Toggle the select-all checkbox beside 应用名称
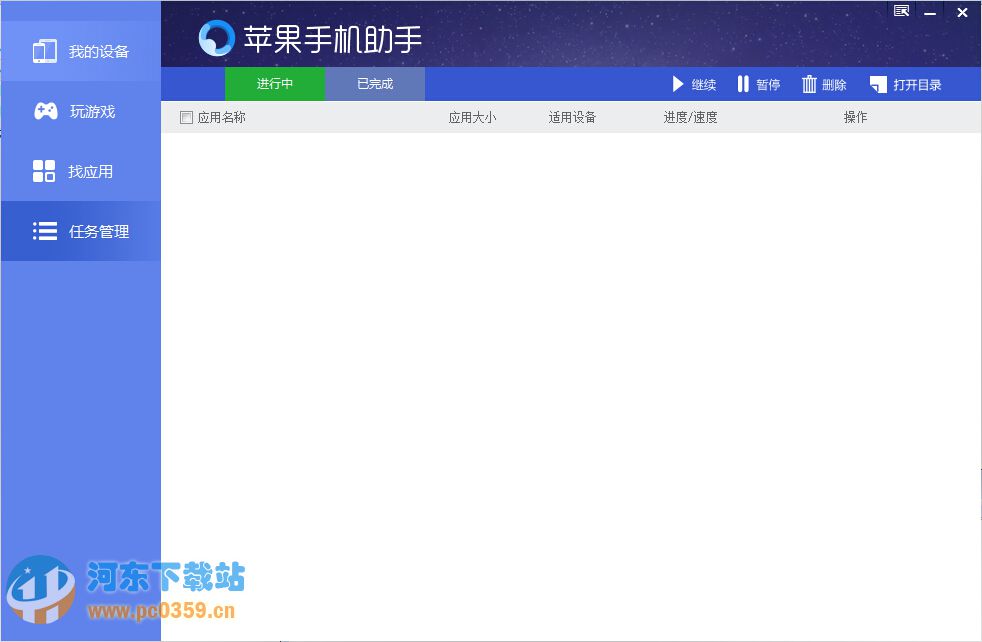The image size is (982, 642). pos(186,117)
